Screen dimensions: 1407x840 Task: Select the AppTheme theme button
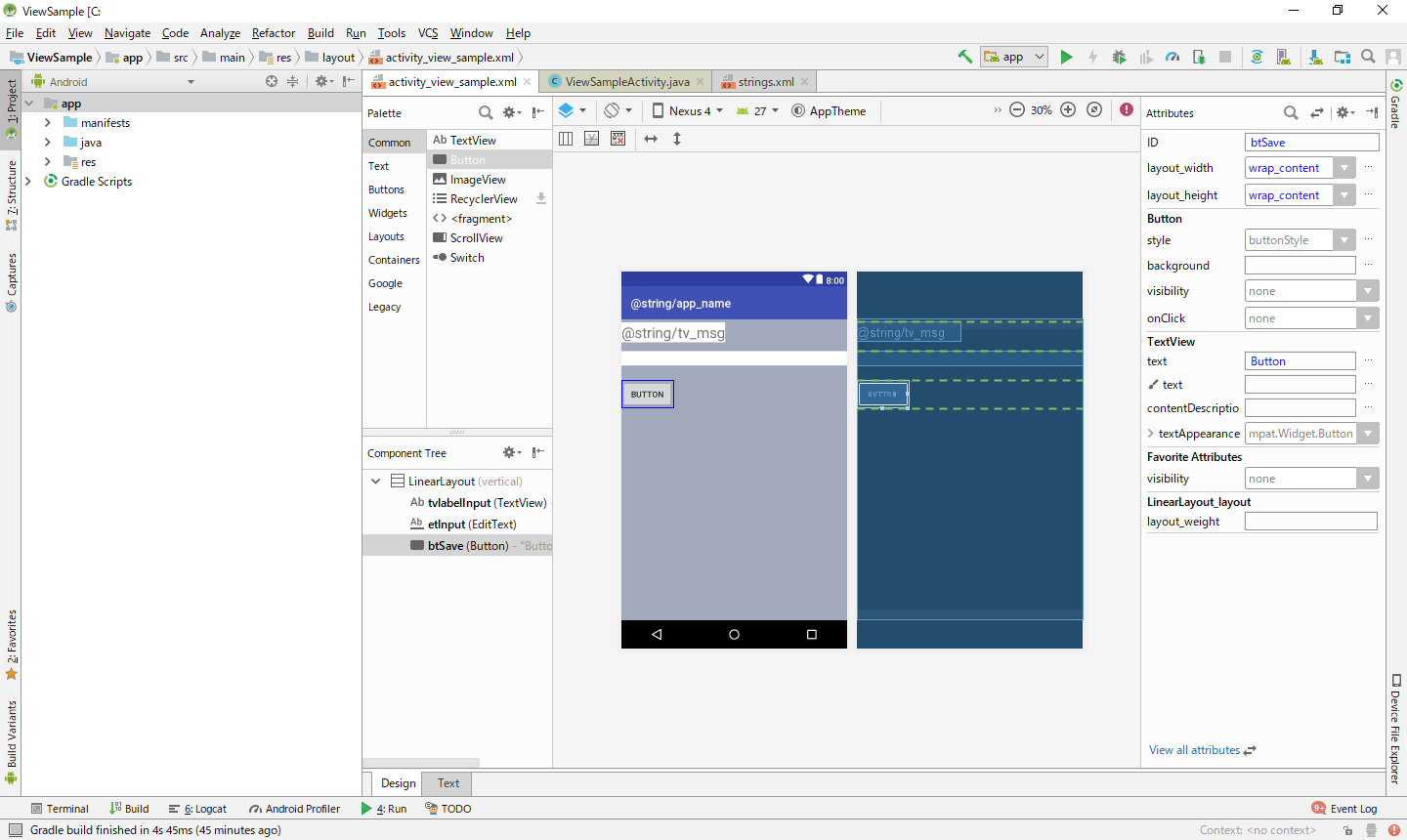click(830, 111)
